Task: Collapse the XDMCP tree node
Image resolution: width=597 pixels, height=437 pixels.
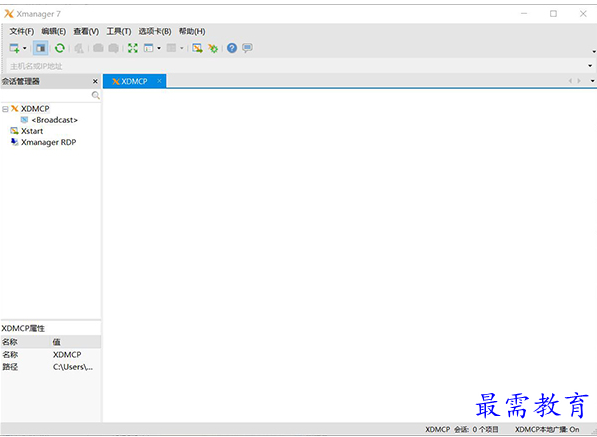Action: pos(5,109)
